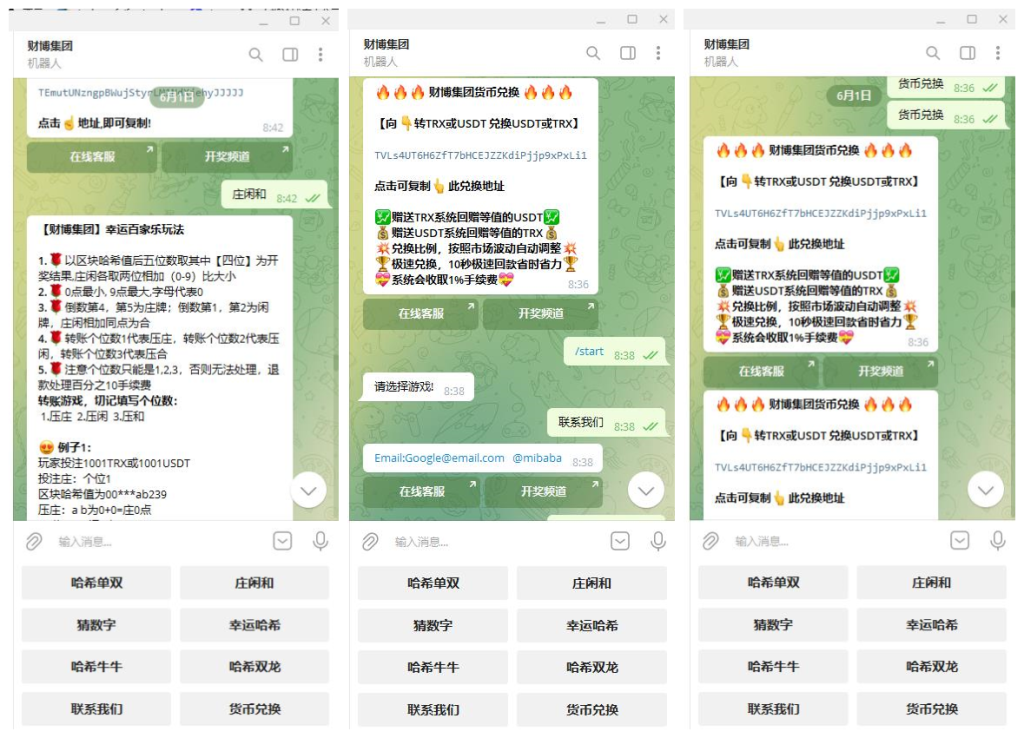Image resolution: width=1024 pixels, height=738 pixels.
Task: Click the paperclip attach icon in the rightmost window
Action: pyautogui.click(x=710, y=541)
